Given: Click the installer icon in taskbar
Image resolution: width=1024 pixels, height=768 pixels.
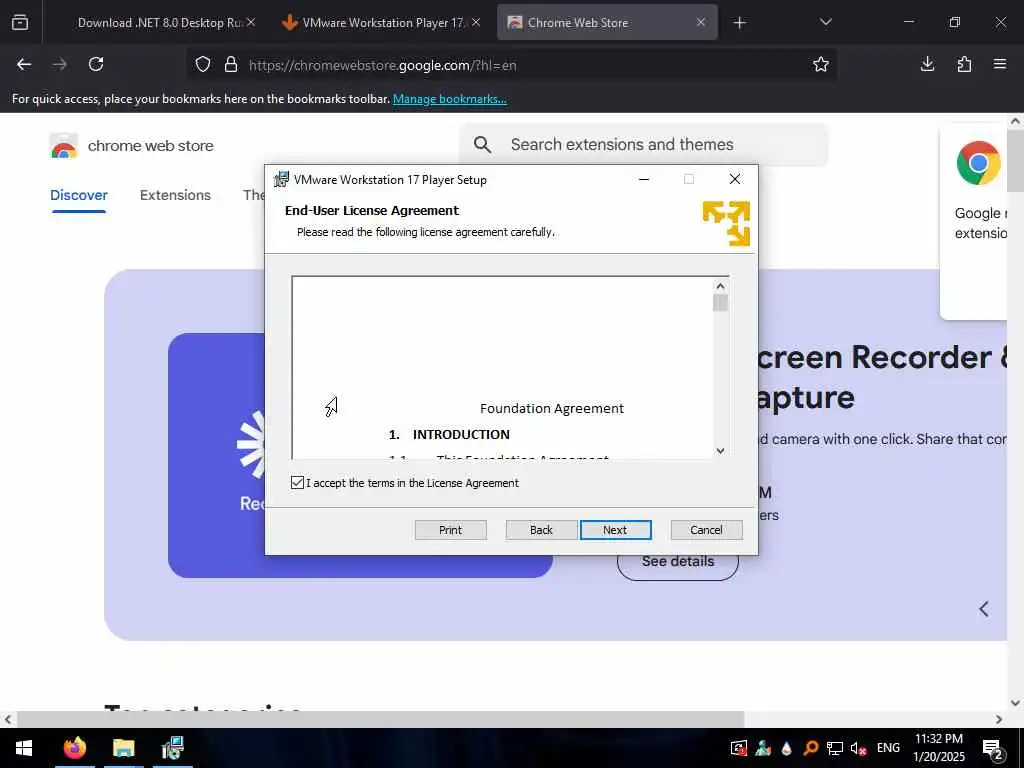Looking at the screenshot, I should (172, 748).
